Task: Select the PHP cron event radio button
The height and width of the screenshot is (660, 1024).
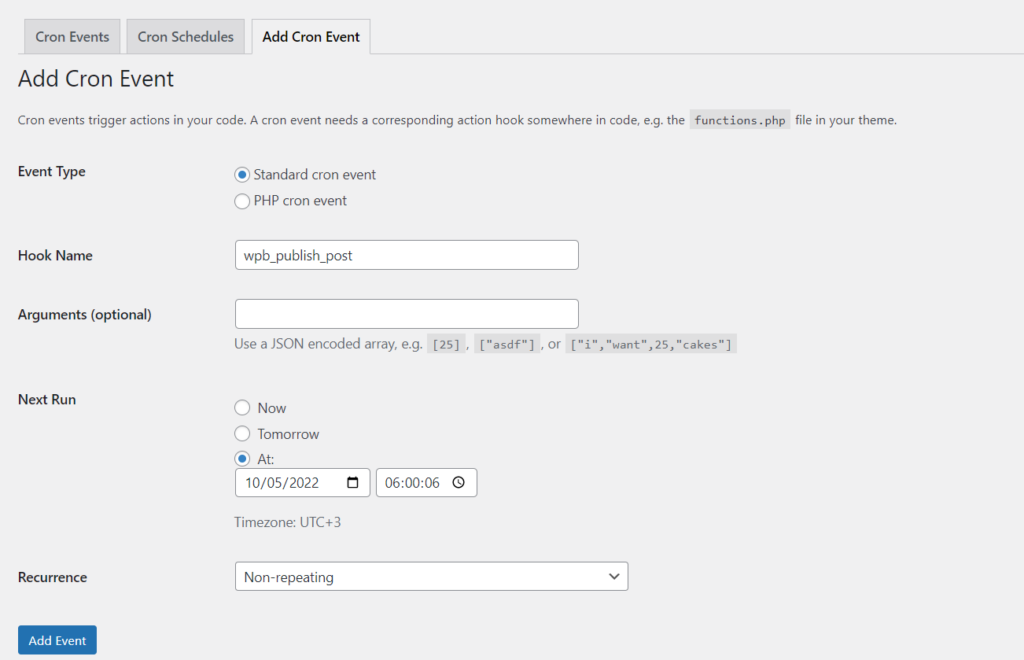Action: point(242,201)
